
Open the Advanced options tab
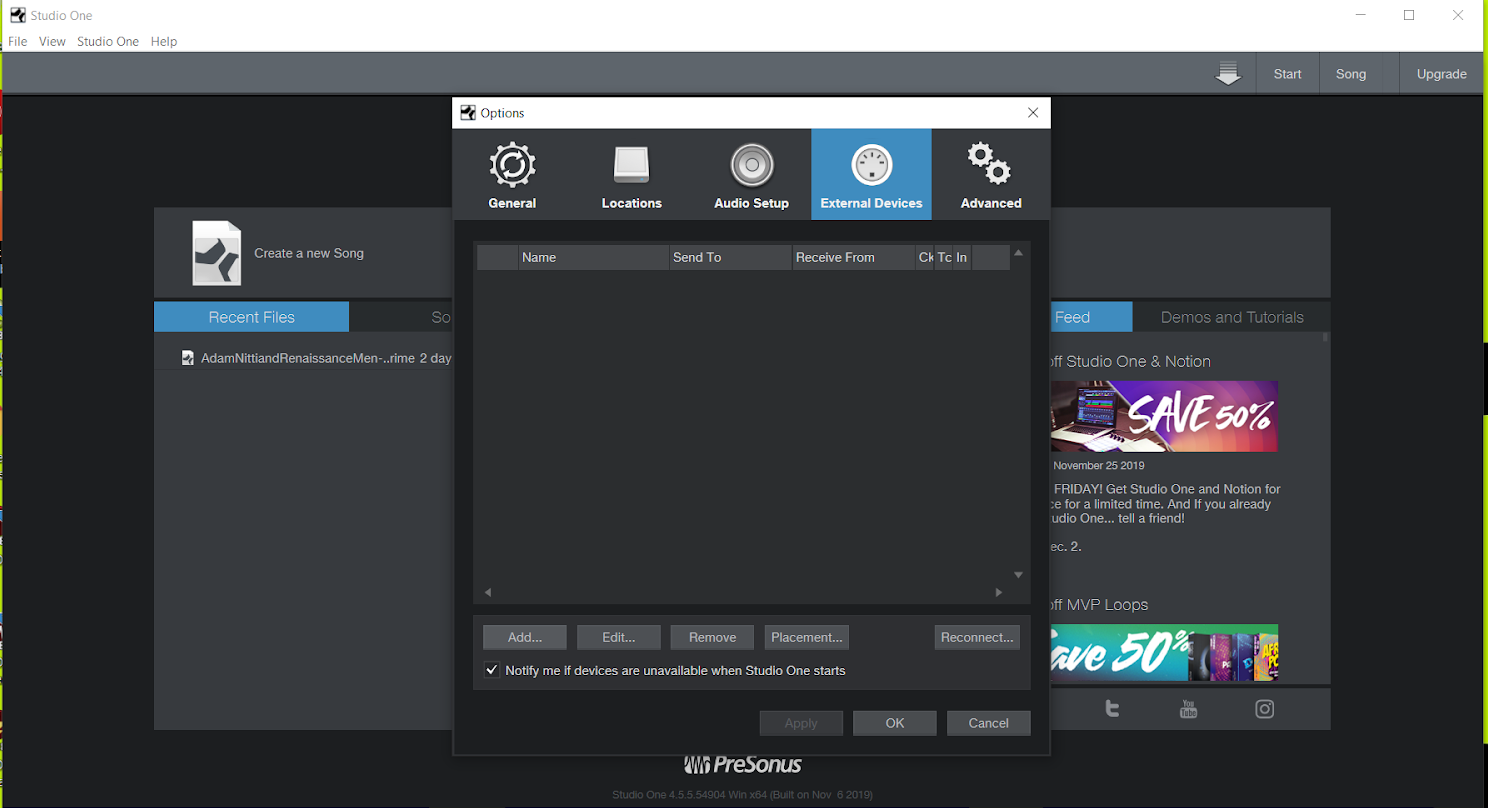point(991,175)
